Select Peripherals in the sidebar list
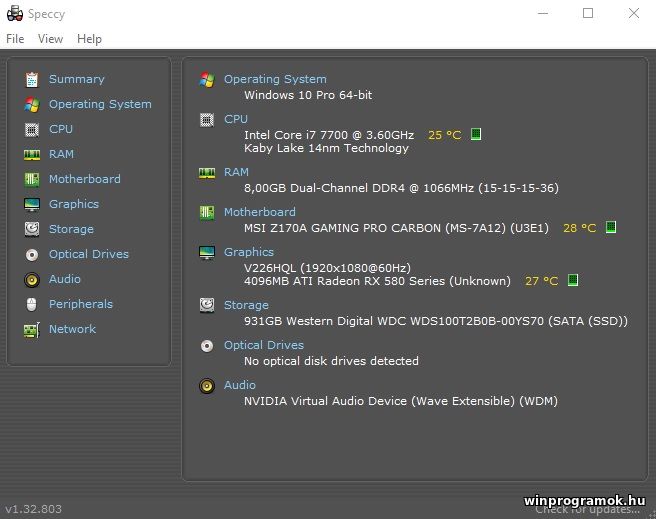 pyautogui.click(x=81, y=304)
